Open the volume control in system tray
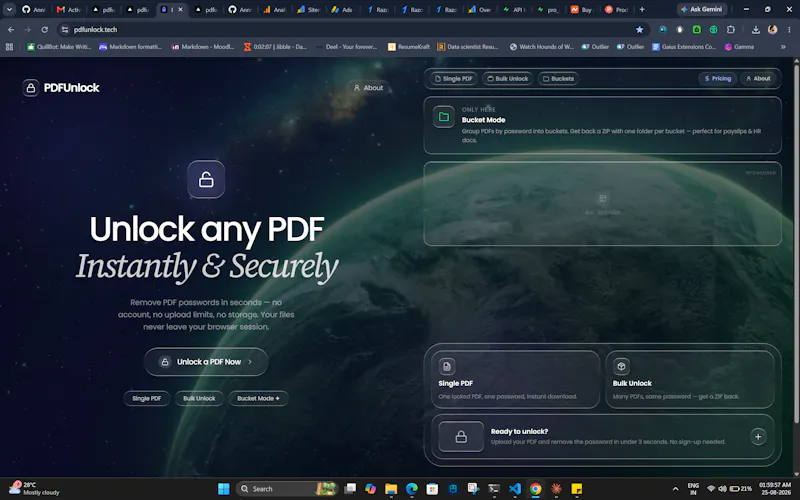This screenshot has width=800, height=500. pos(722,489)
